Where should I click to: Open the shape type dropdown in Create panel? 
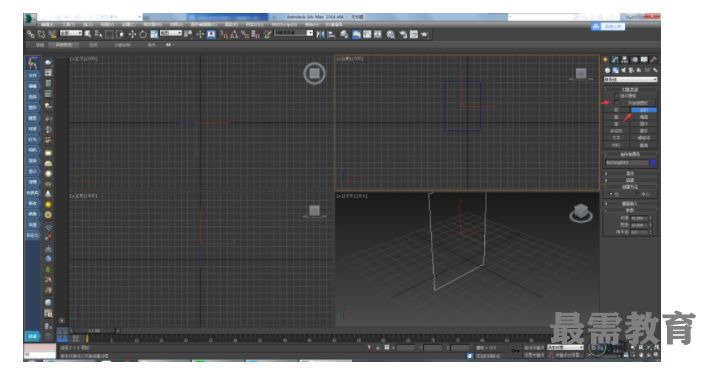click(x=630, y=80)
